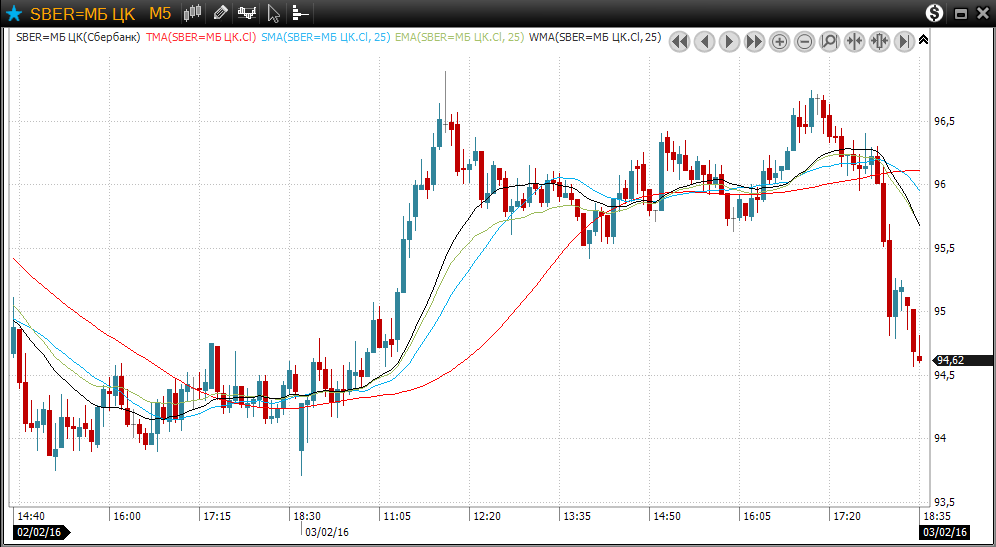Collapse the navigation toolbar with double chevron

coord(923,40)
